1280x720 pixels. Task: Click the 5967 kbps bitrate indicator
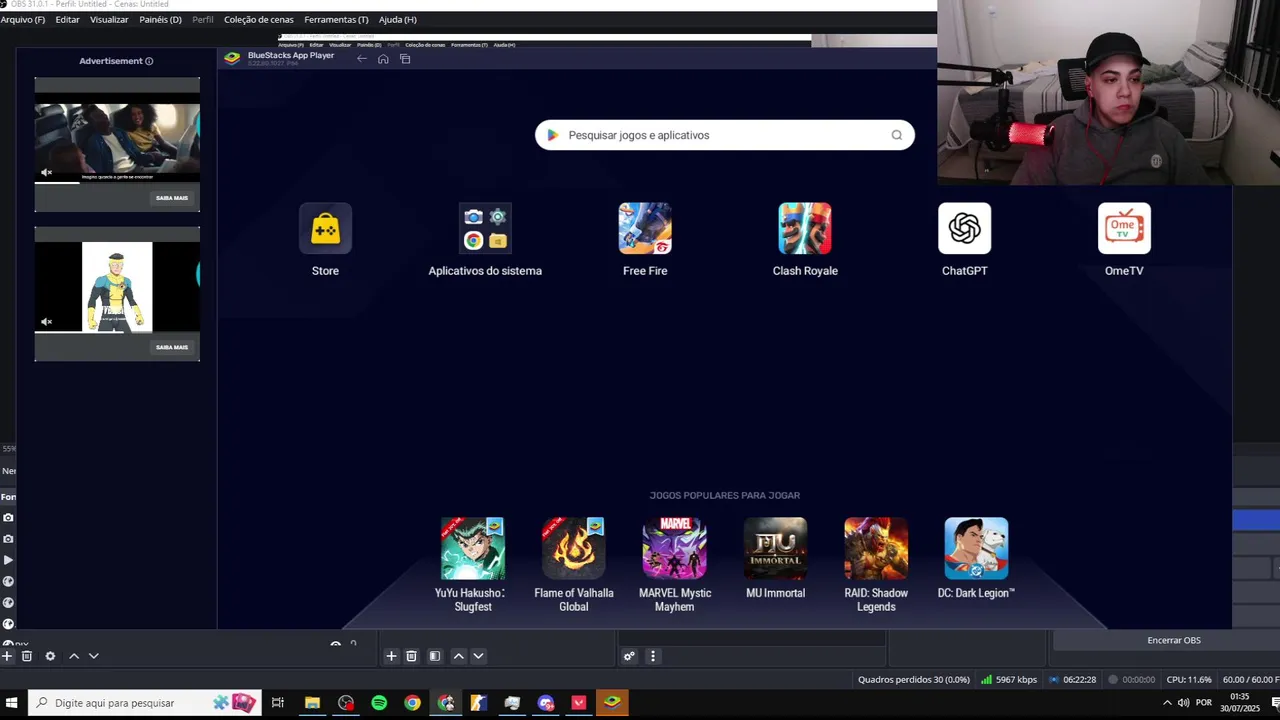[x=1009, y=680]
